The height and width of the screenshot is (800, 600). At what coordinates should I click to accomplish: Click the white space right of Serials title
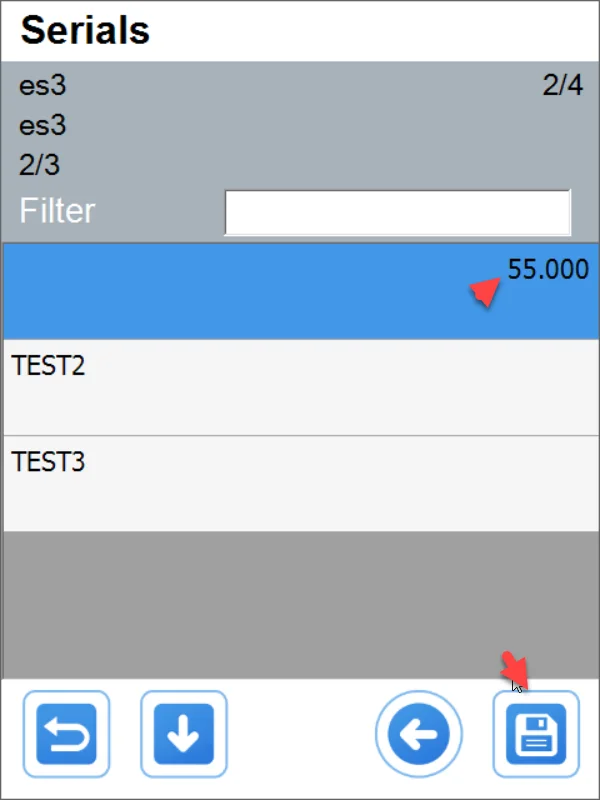380,31
